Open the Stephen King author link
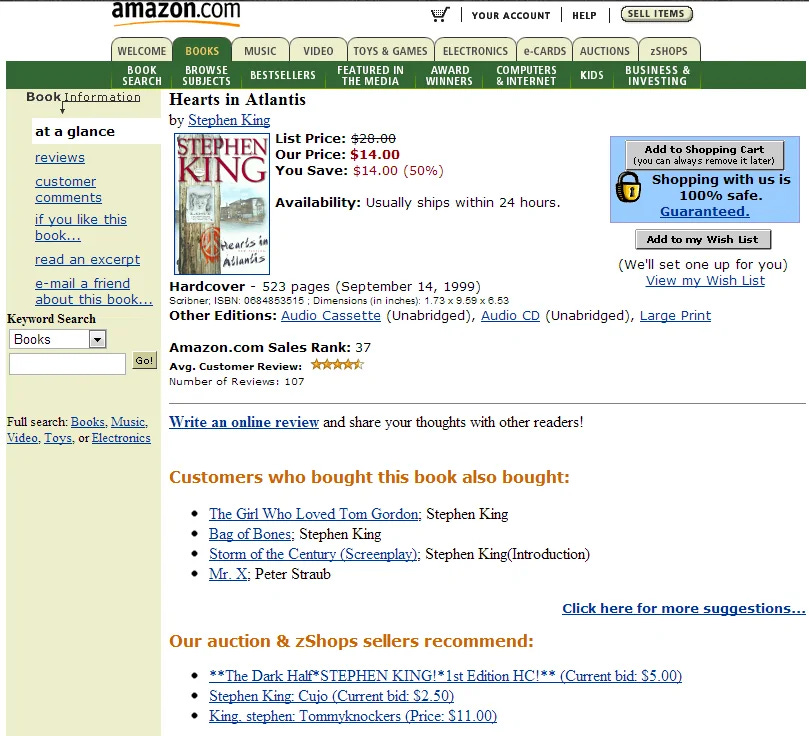This screenshot has width=809, height=736. (x=229, y=120)
